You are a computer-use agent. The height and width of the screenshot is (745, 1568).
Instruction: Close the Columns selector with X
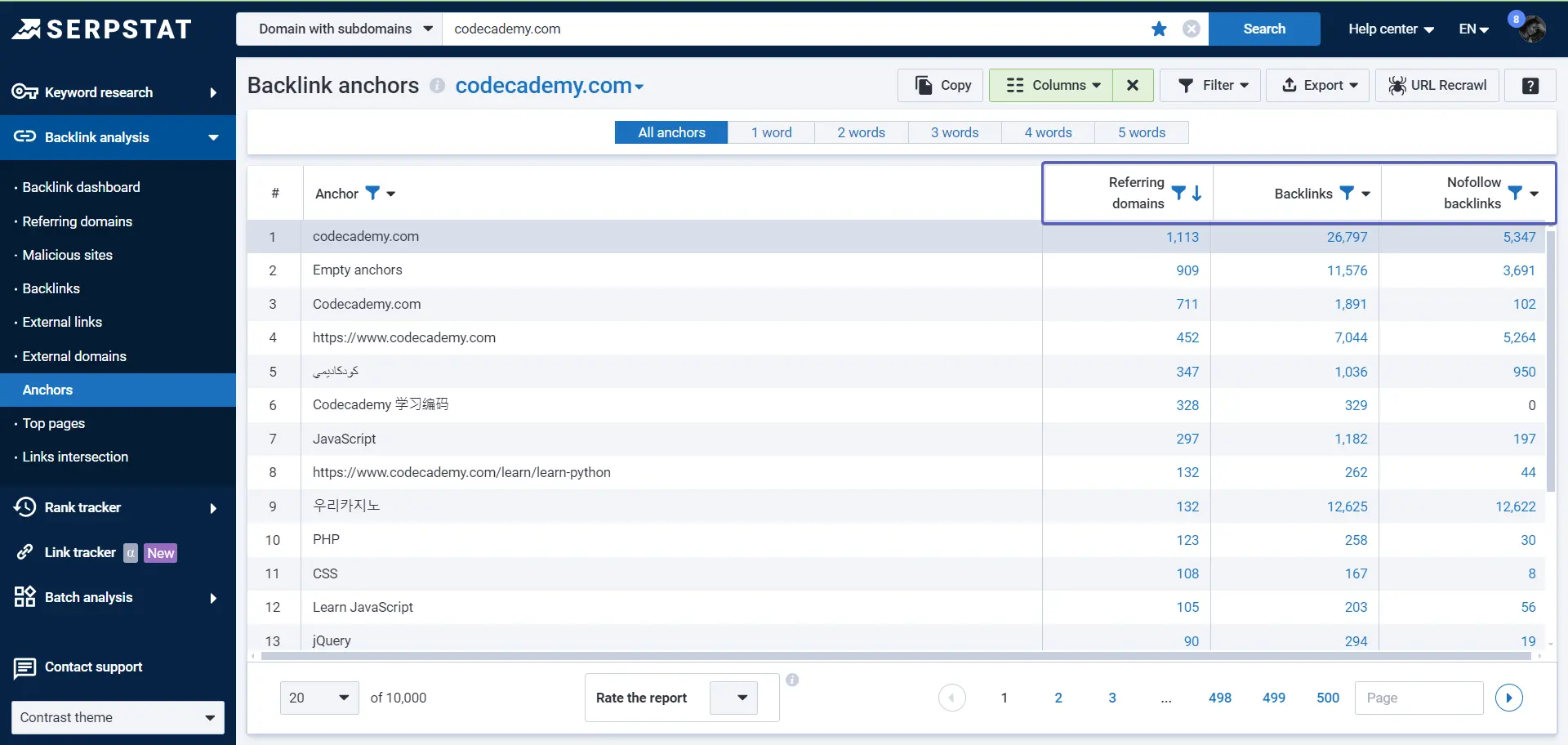(x=1133, y=86)
